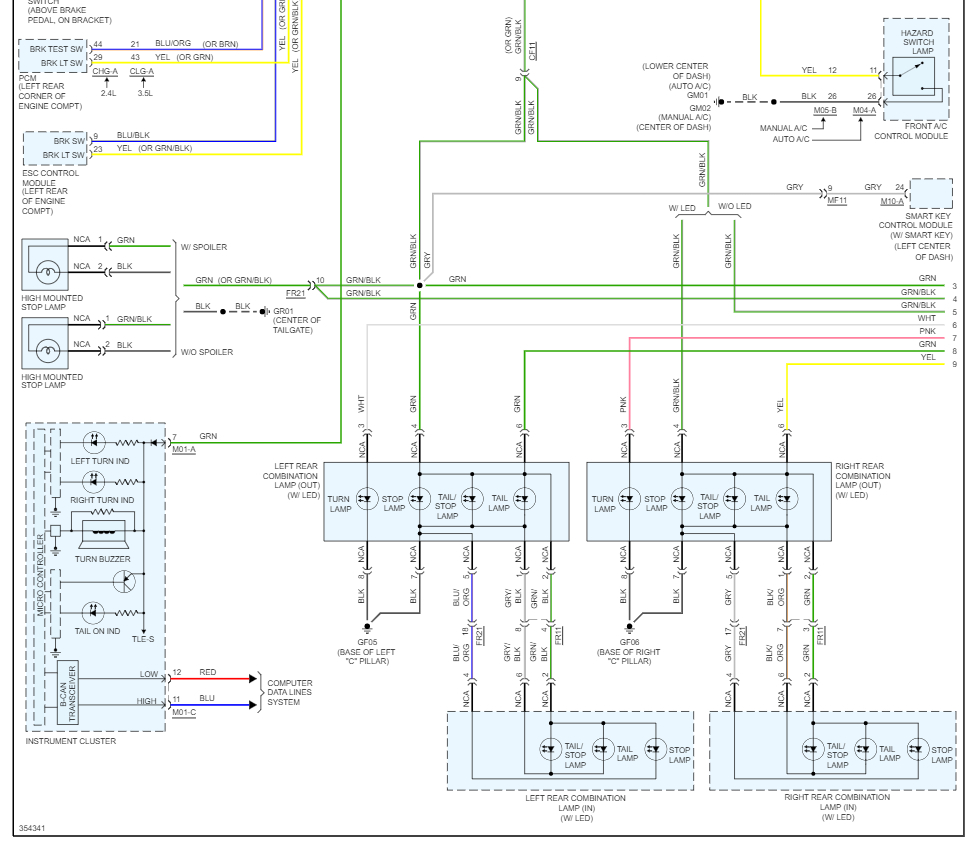Click the W/O SPOILER label
Viewport: 968px width, 845px height.
coord(207,352)
